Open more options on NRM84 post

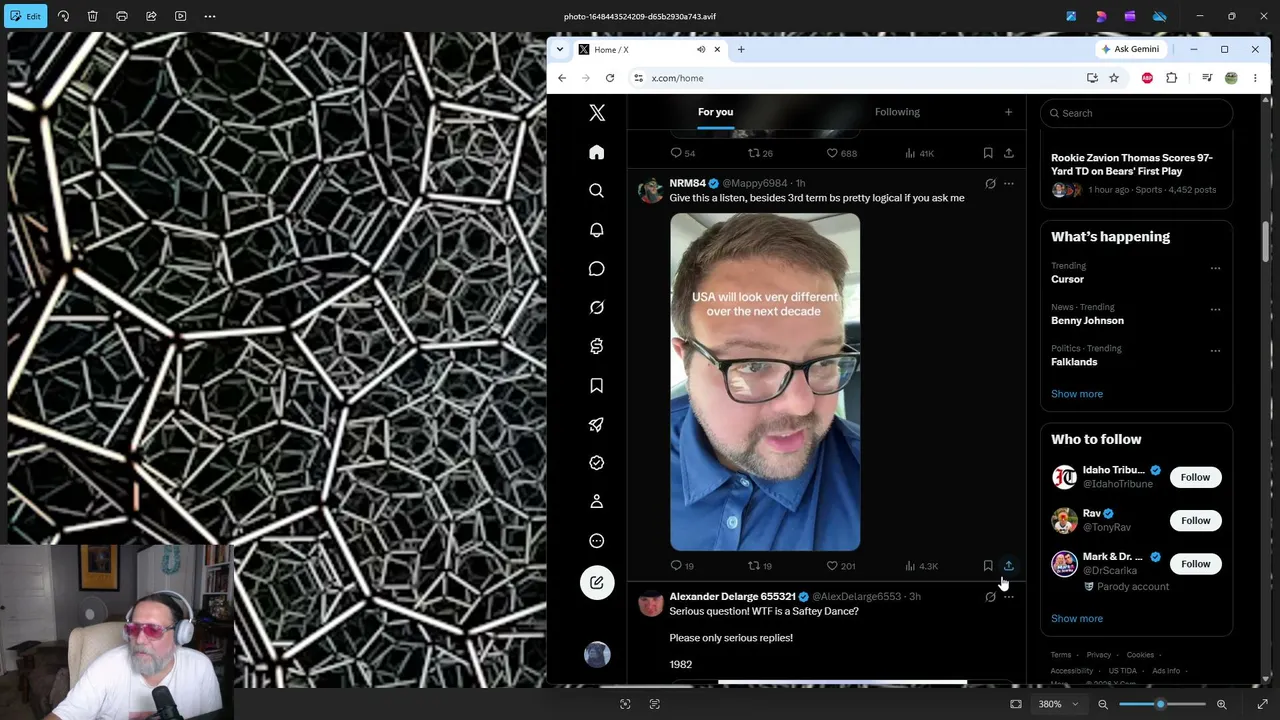point(1008,184)
